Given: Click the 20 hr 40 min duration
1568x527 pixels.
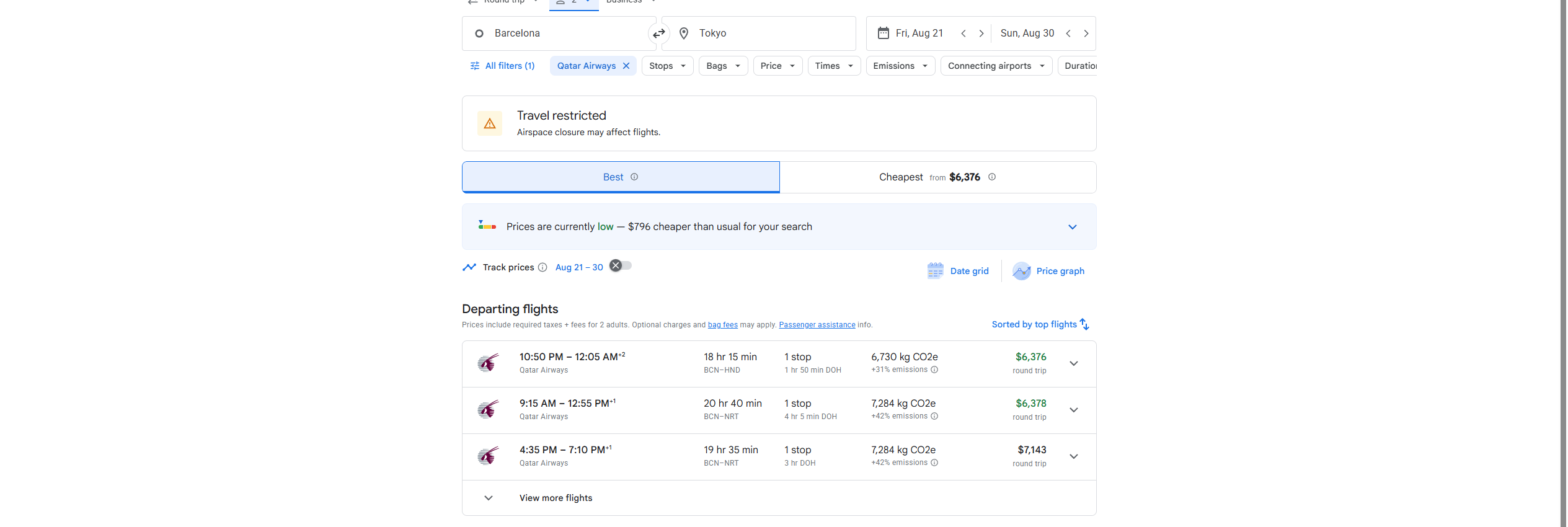Looking at the screenshot, I should pyautogui.click(x=733, y=404).
